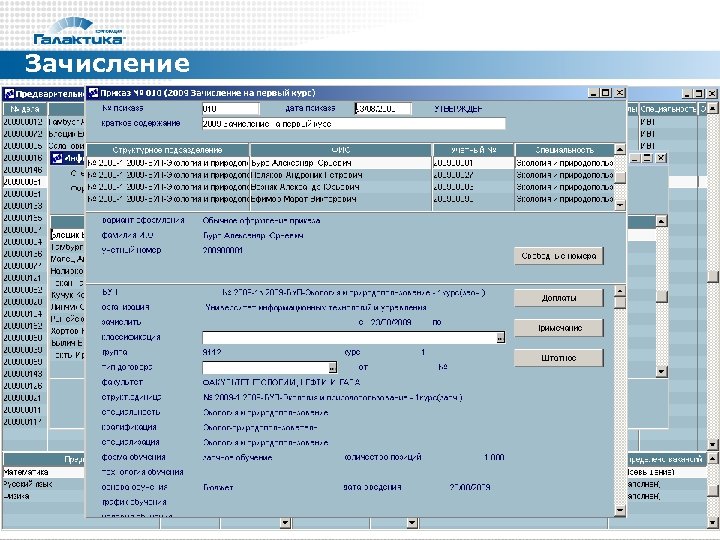Click the details panel's scrollbar thumb
The width and height of the screenshot is (720, 540).
pos(620,303)
